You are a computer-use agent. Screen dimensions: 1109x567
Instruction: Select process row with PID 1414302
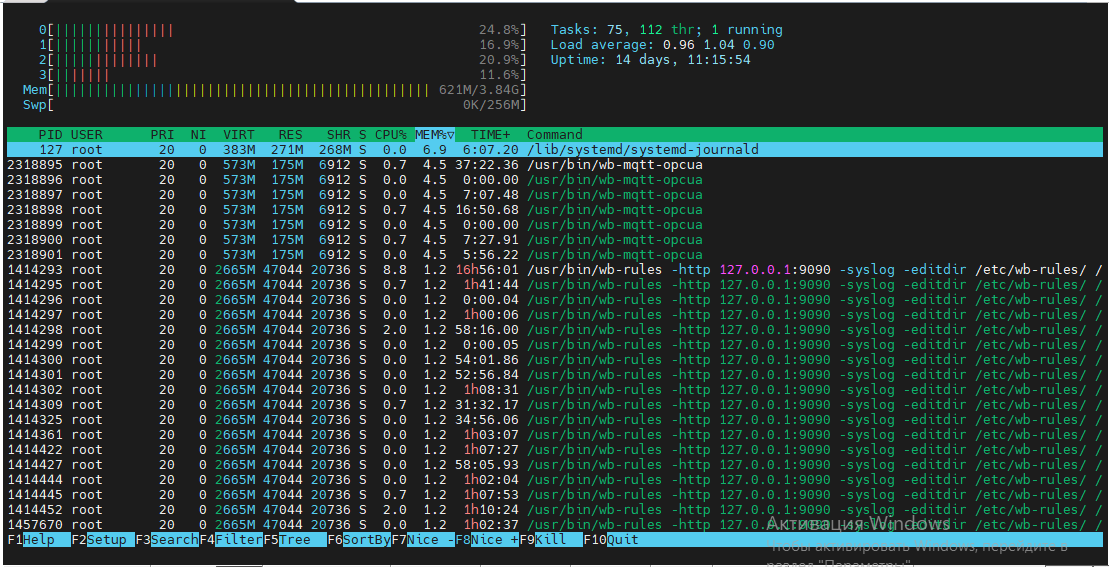tap(554, 390)
